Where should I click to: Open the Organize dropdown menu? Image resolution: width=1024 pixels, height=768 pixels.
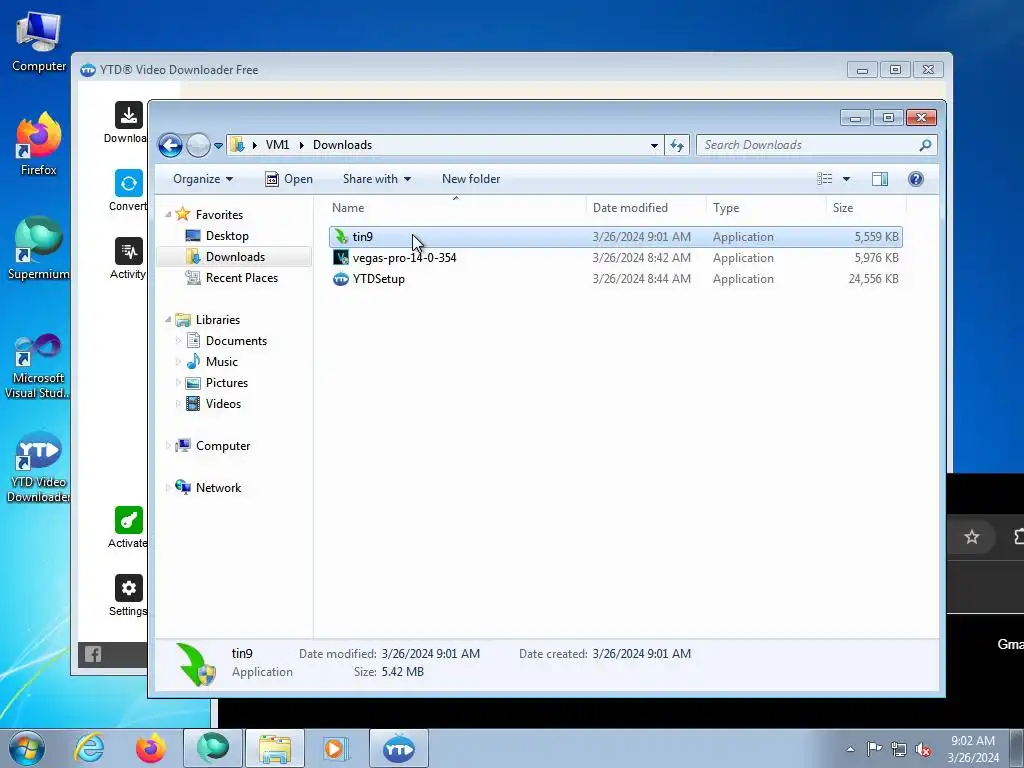[202, 179]
